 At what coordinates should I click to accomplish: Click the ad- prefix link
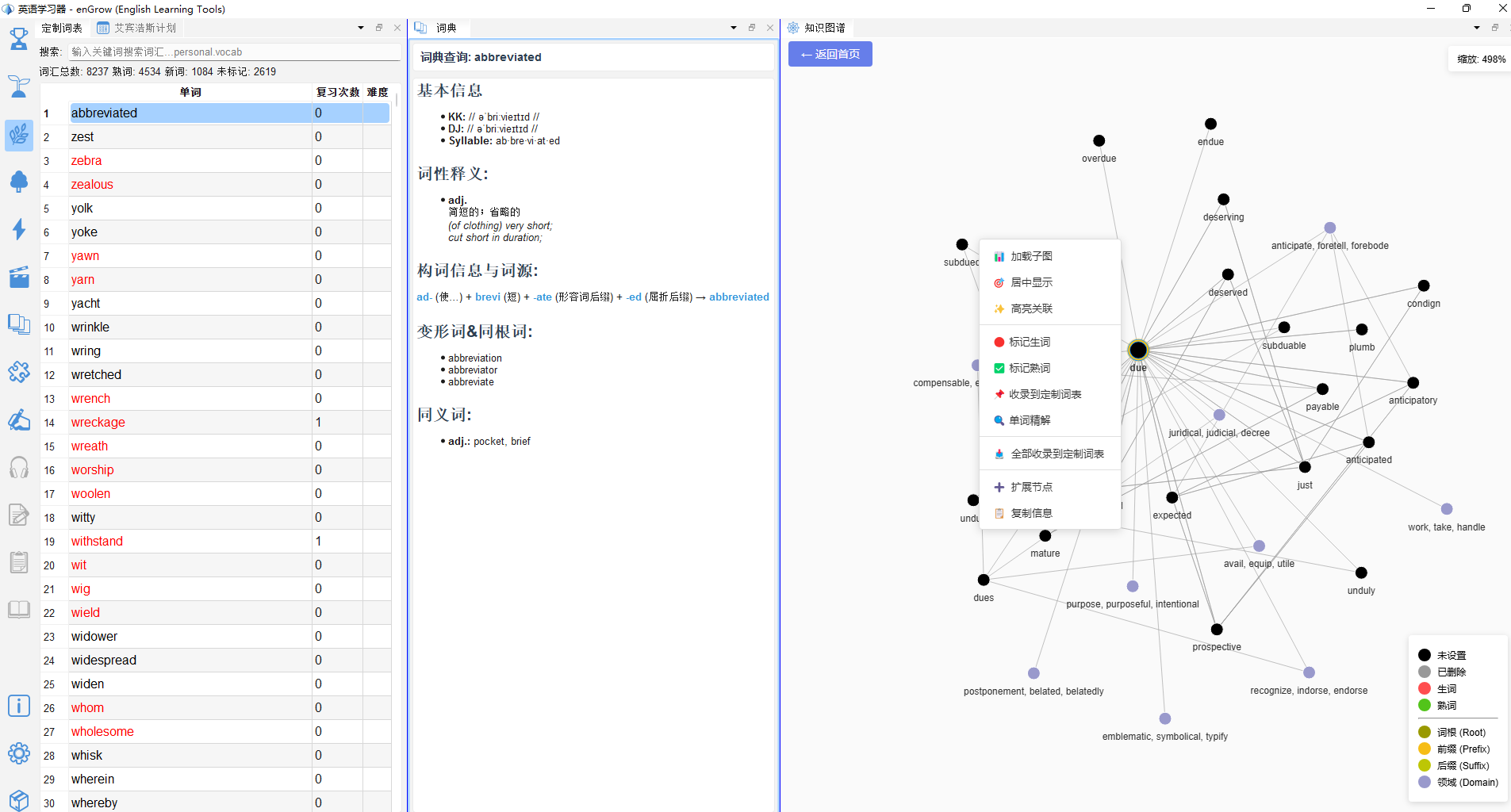coord(424,297)
